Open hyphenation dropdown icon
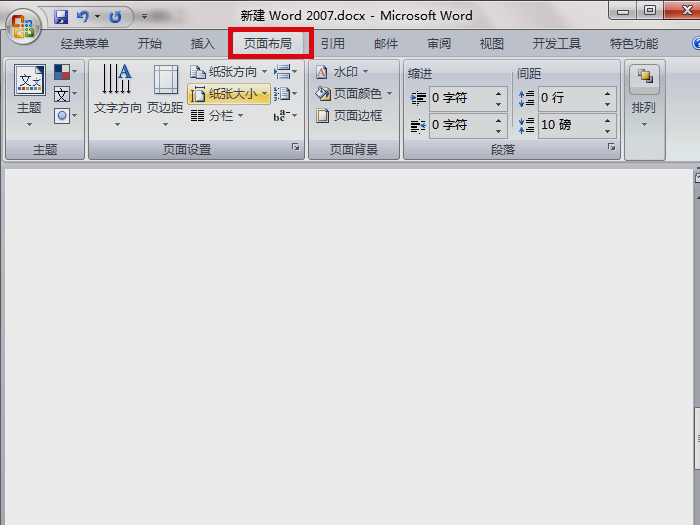This screenshot has height=525, width=700. 285,116
